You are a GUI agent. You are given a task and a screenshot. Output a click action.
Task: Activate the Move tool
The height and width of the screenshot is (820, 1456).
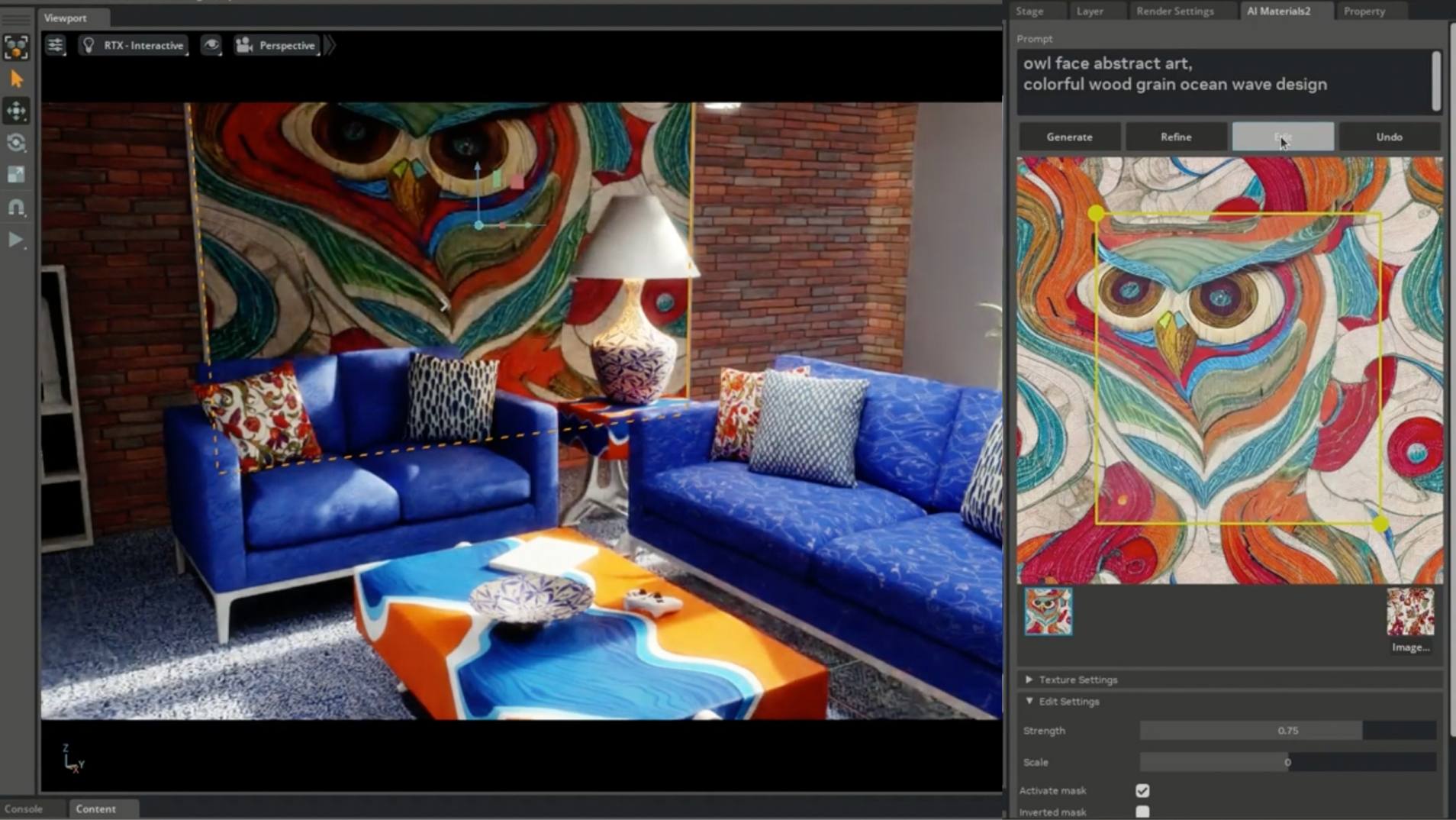pos(16,111)
